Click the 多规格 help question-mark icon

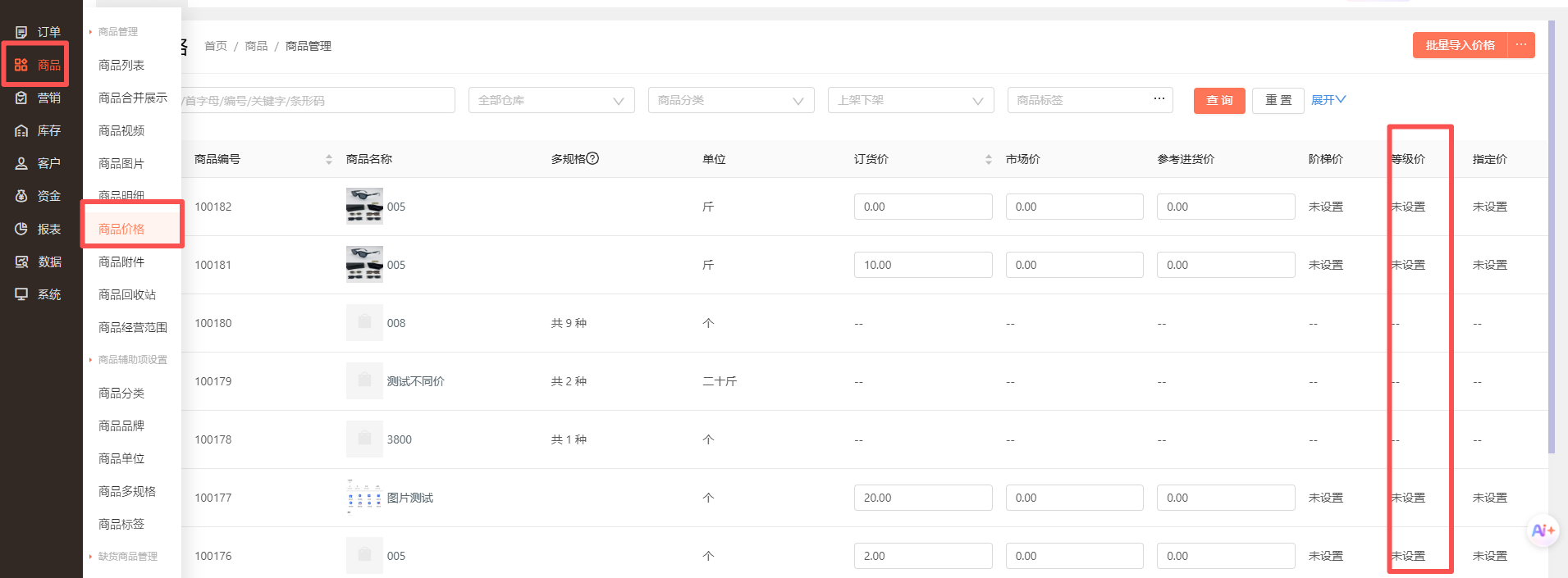pyautogui.click(x=593, y=158)
